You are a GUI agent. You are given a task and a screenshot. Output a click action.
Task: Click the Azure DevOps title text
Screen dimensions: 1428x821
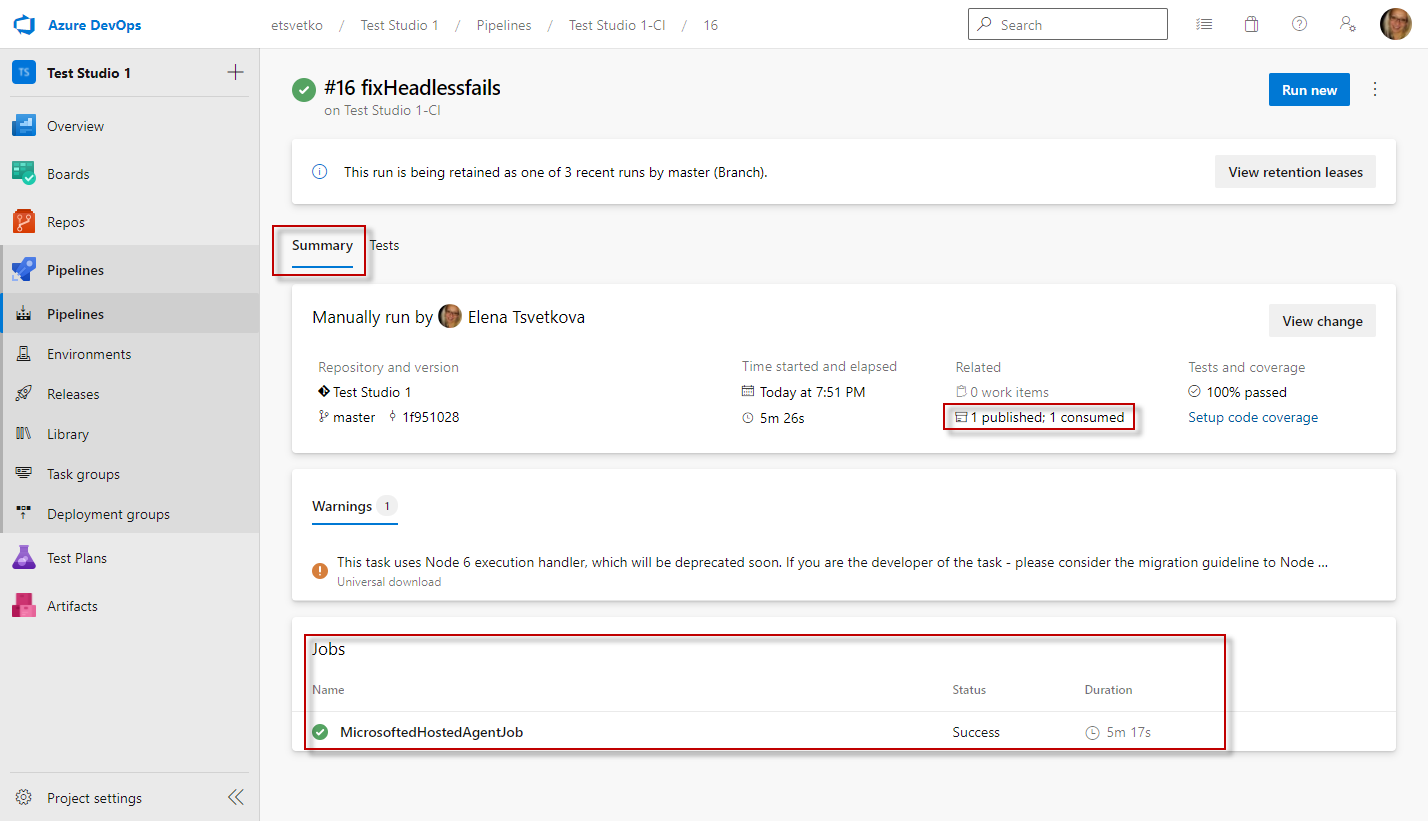coord(94,25)
